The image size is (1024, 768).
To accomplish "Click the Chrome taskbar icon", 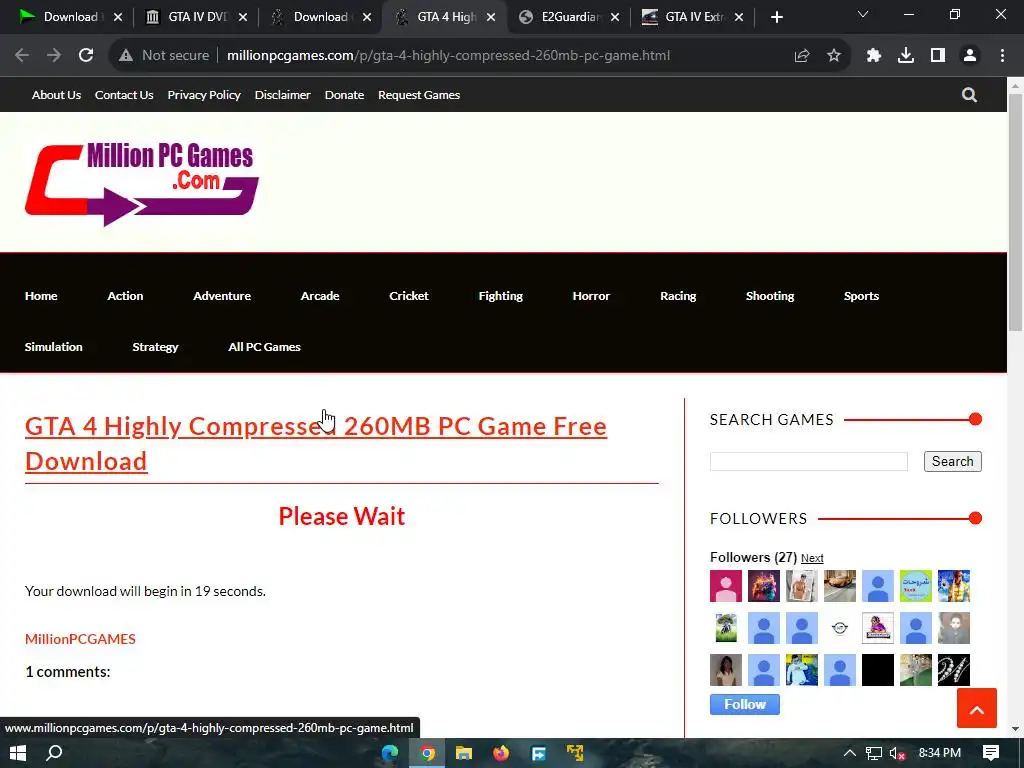I will click(427, 753).
